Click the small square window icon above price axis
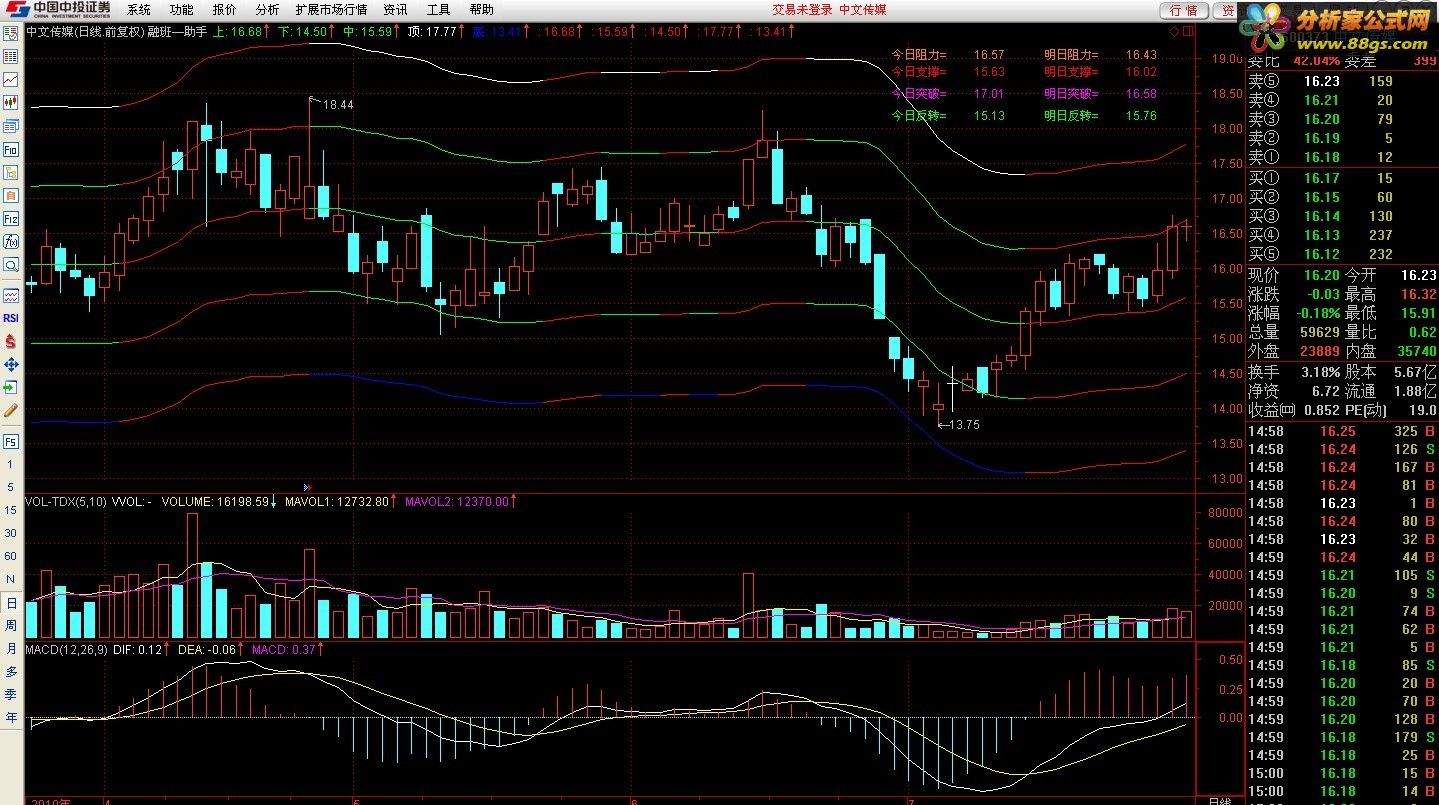 [x=1187, y=31]
